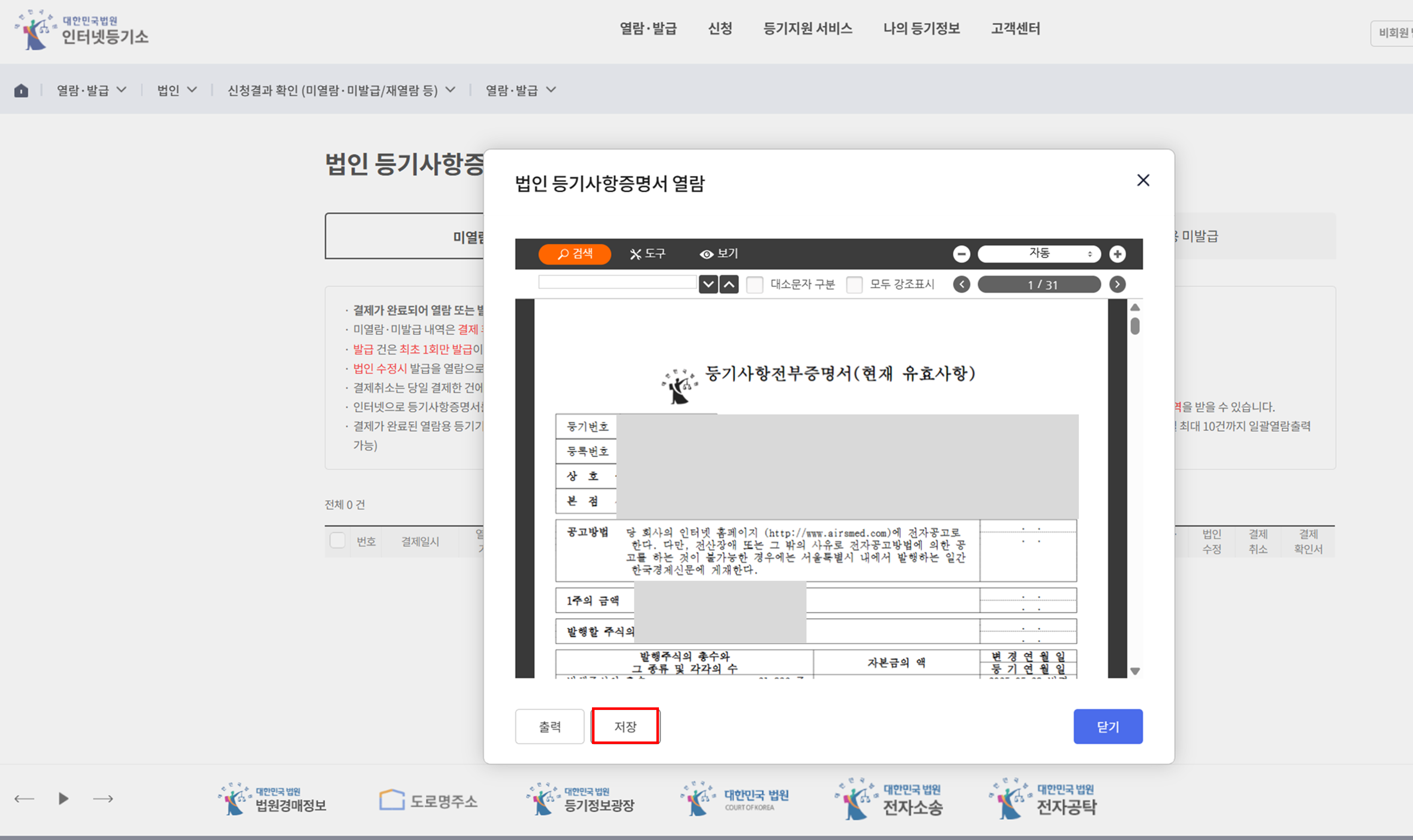Viewport: 1413px width, 840px height.
Task: Go to the previous page arrow
Action: [961, 284]
